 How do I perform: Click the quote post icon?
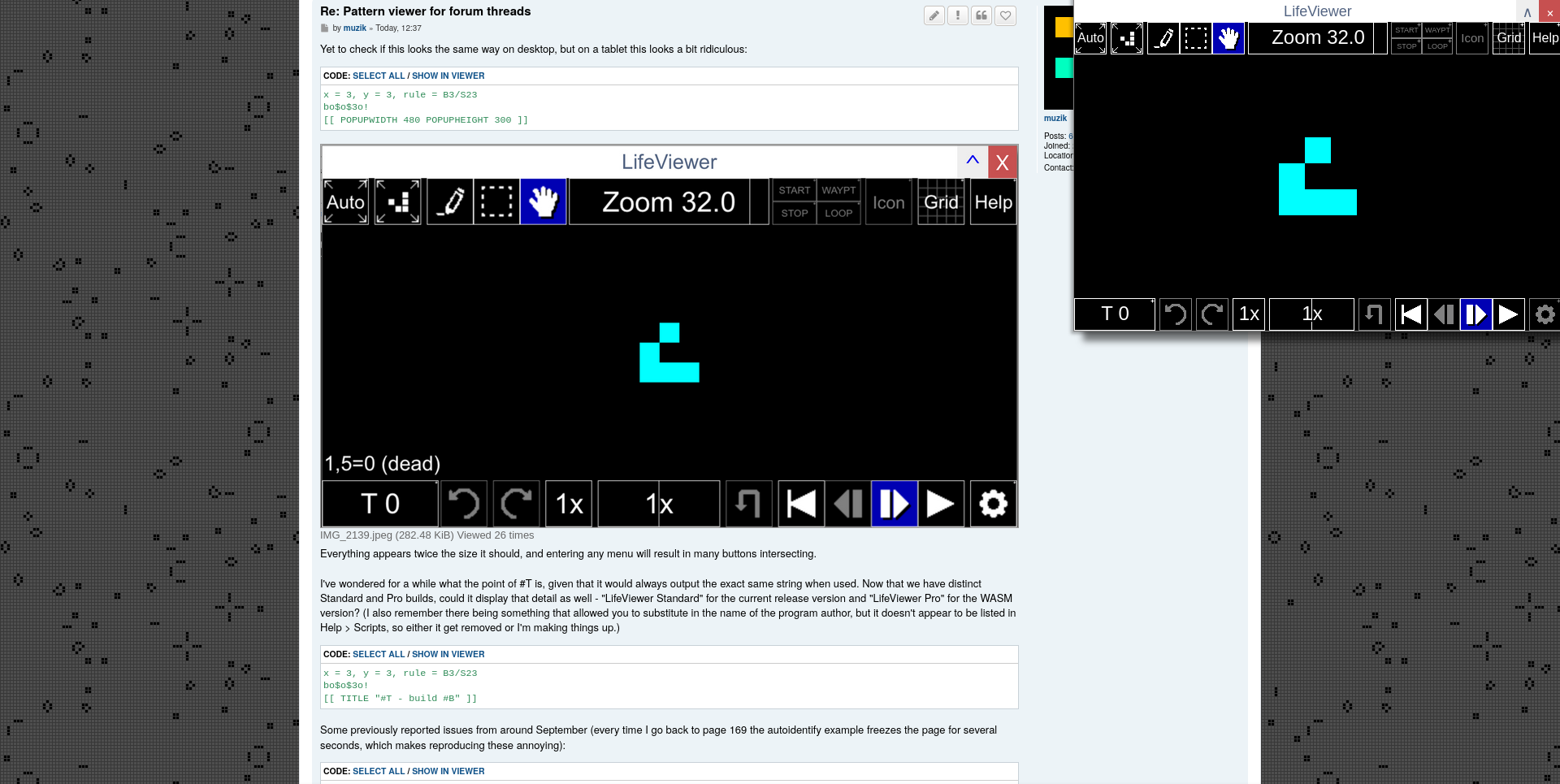[981, 15]
